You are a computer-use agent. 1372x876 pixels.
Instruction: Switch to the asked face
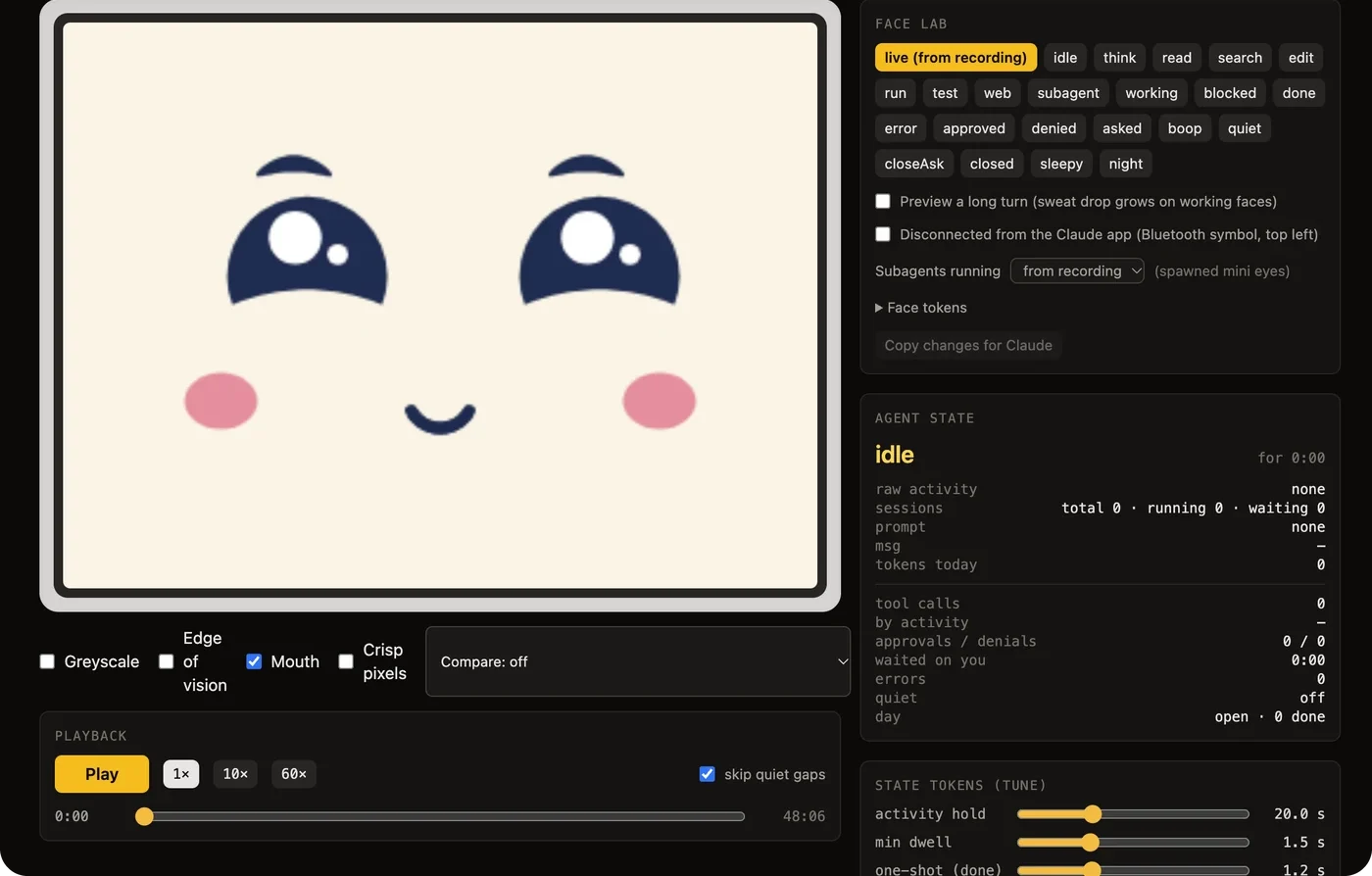(x=1122, y=128)
